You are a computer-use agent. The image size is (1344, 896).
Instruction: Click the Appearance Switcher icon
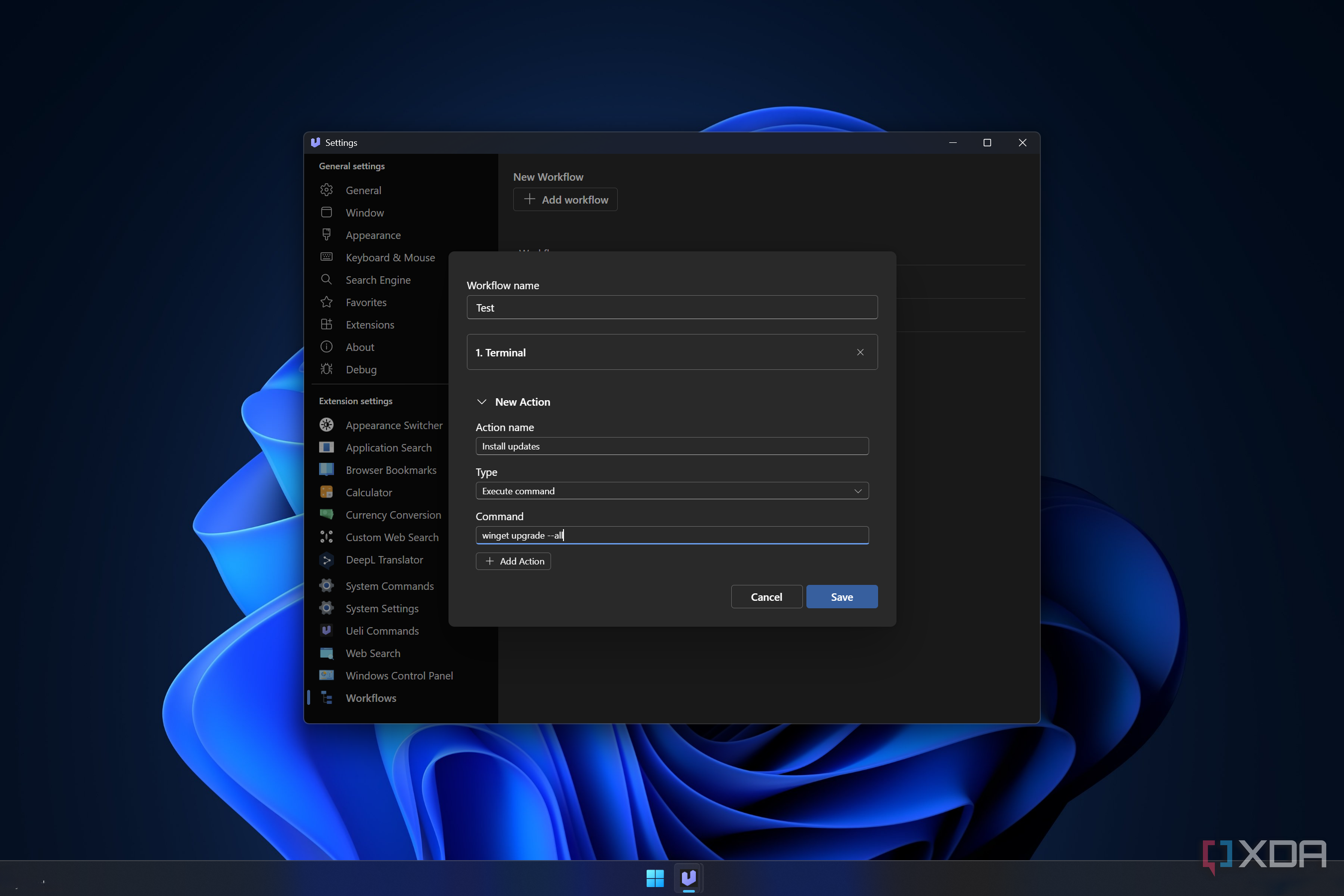point(326,425)
